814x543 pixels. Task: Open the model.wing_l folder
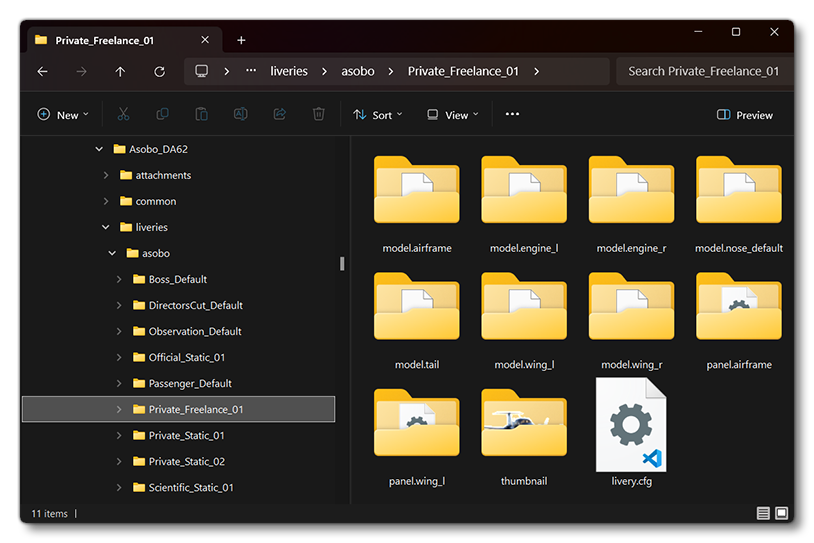pos(524,321)
